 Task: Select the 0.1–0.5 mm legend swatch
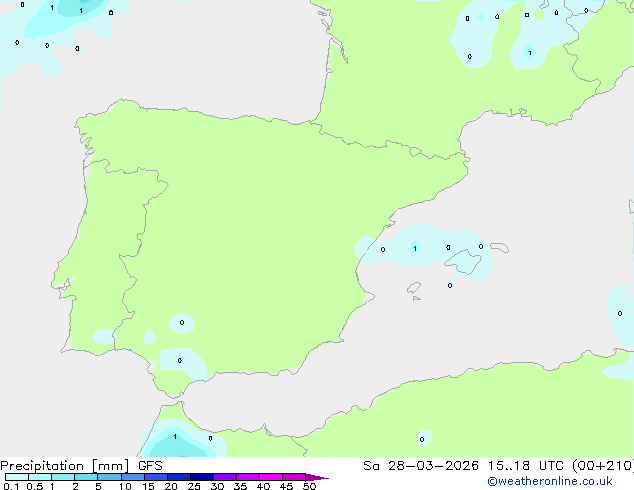(17, 477)
